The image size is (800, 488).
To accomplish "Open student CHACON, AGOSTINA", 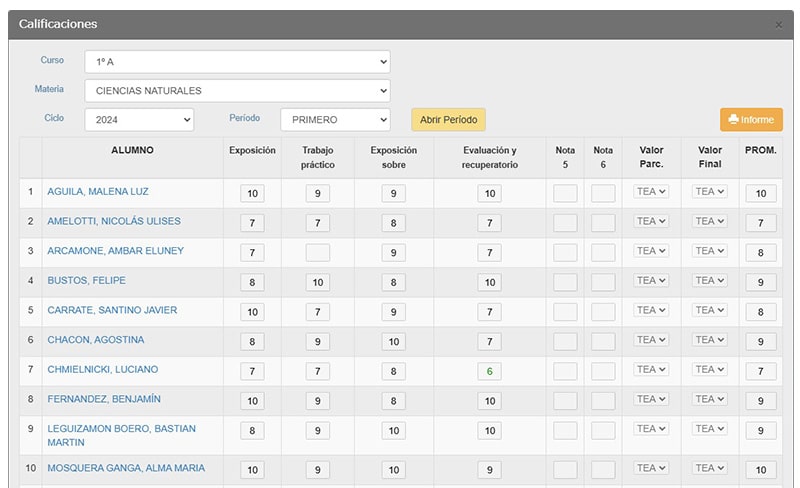I will [96, 339].
